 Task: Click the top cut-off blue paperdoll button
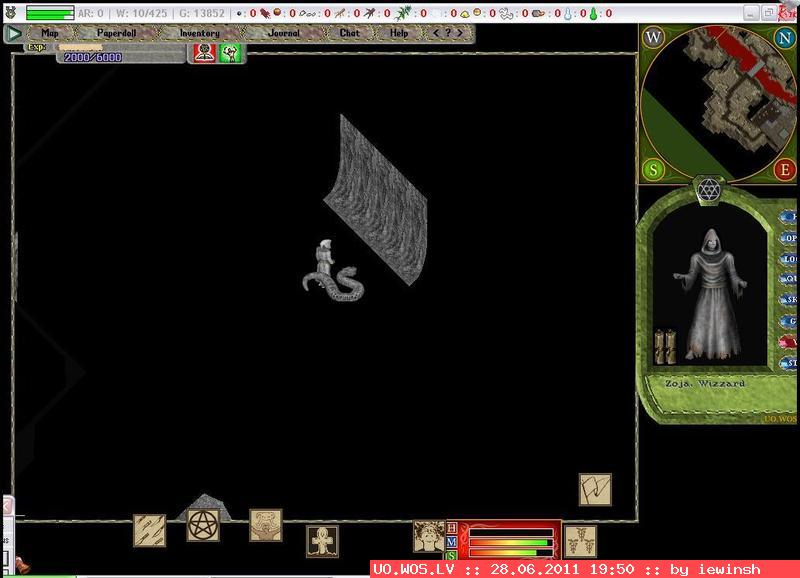pos(789,217)
